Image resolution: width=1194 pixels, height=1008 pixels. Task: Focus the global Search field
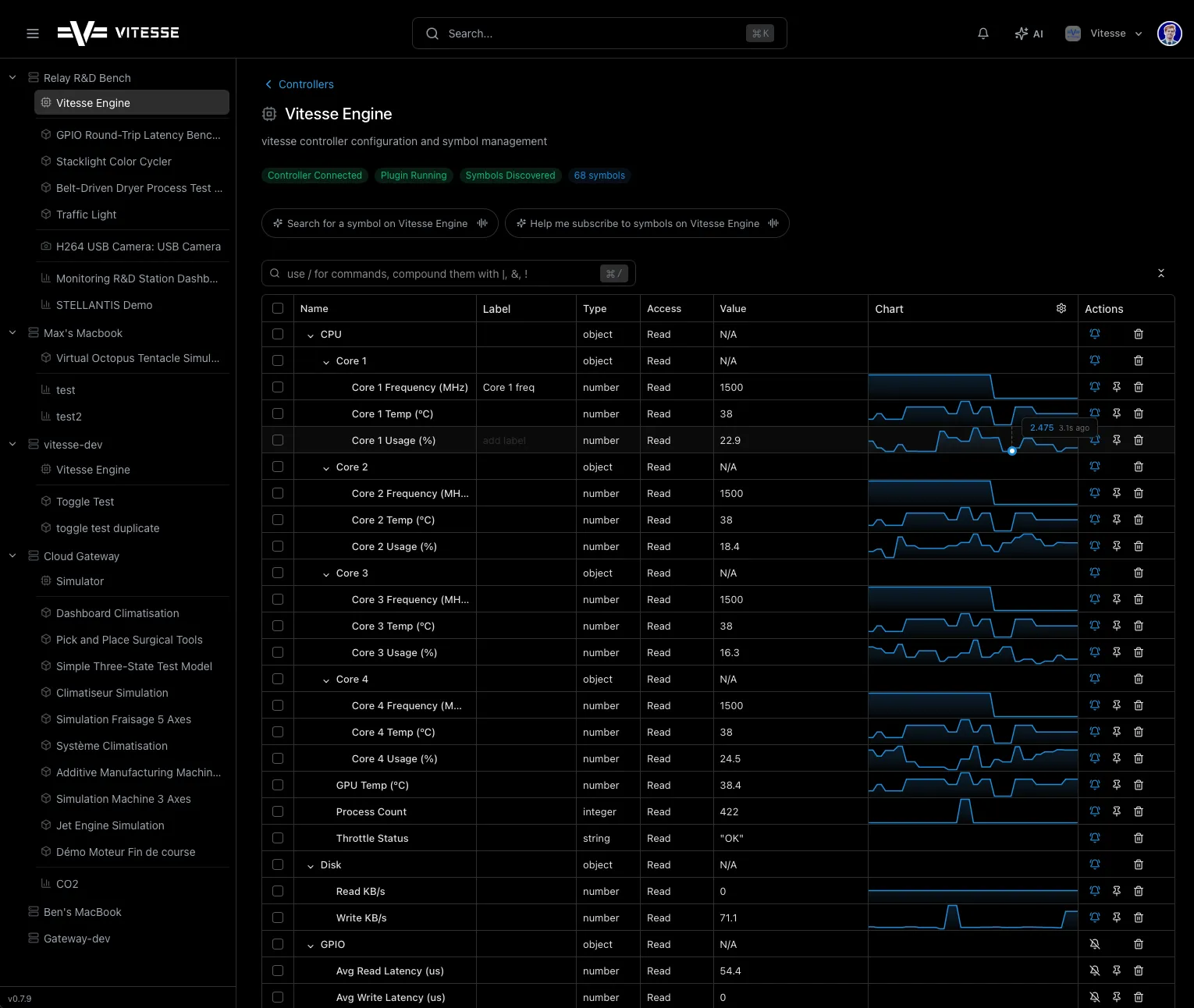pos(599,34)
